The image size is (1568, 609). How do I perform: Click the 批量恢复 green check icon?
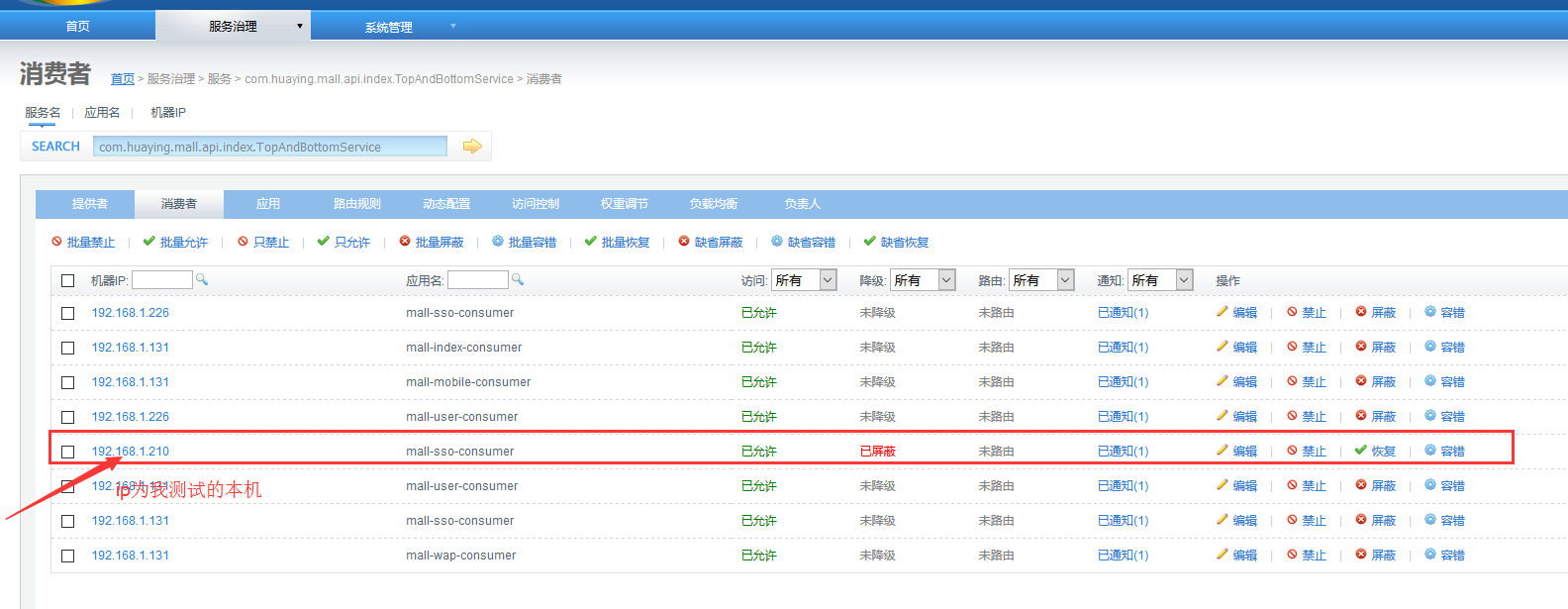[x=590, y=242]
